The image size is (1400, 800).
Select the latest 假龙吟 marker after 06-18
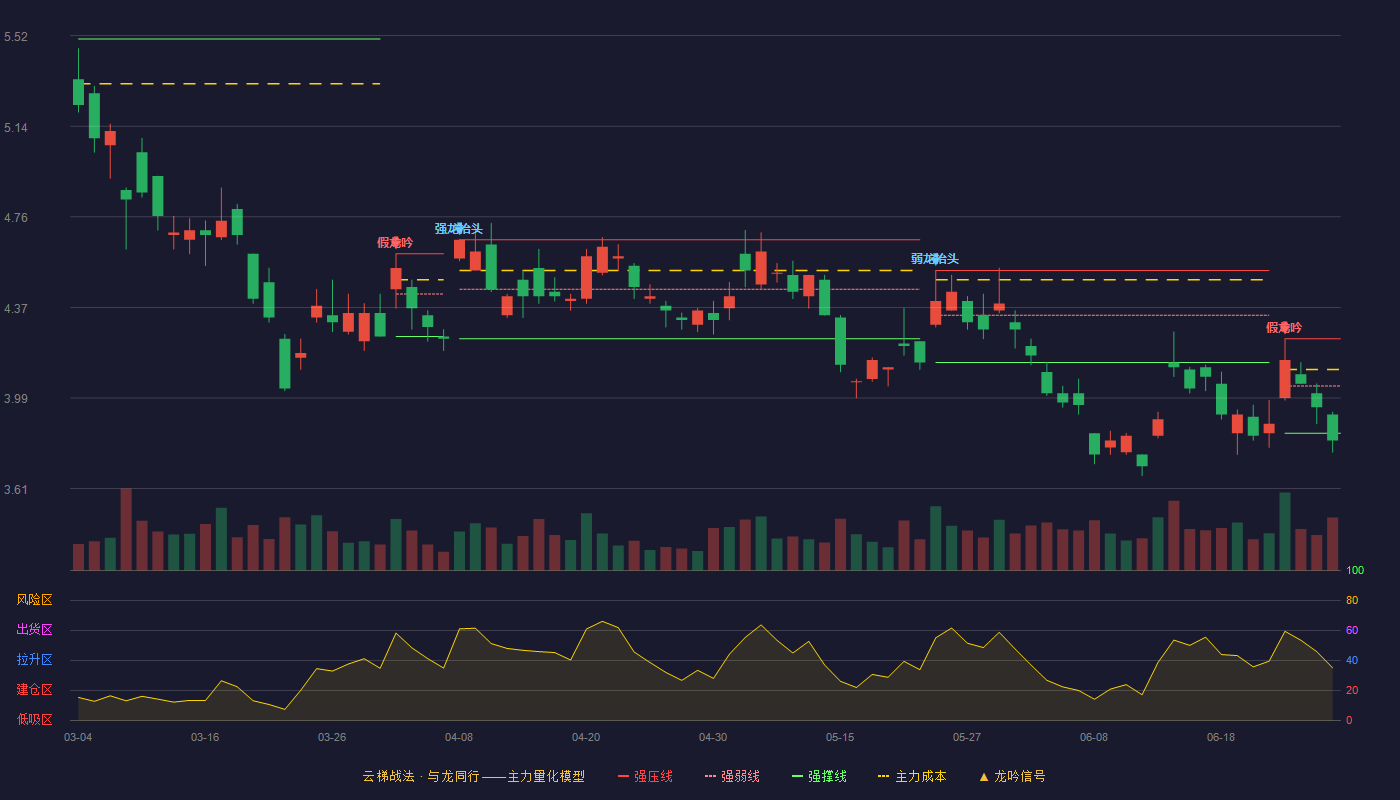click(1284, 328)
